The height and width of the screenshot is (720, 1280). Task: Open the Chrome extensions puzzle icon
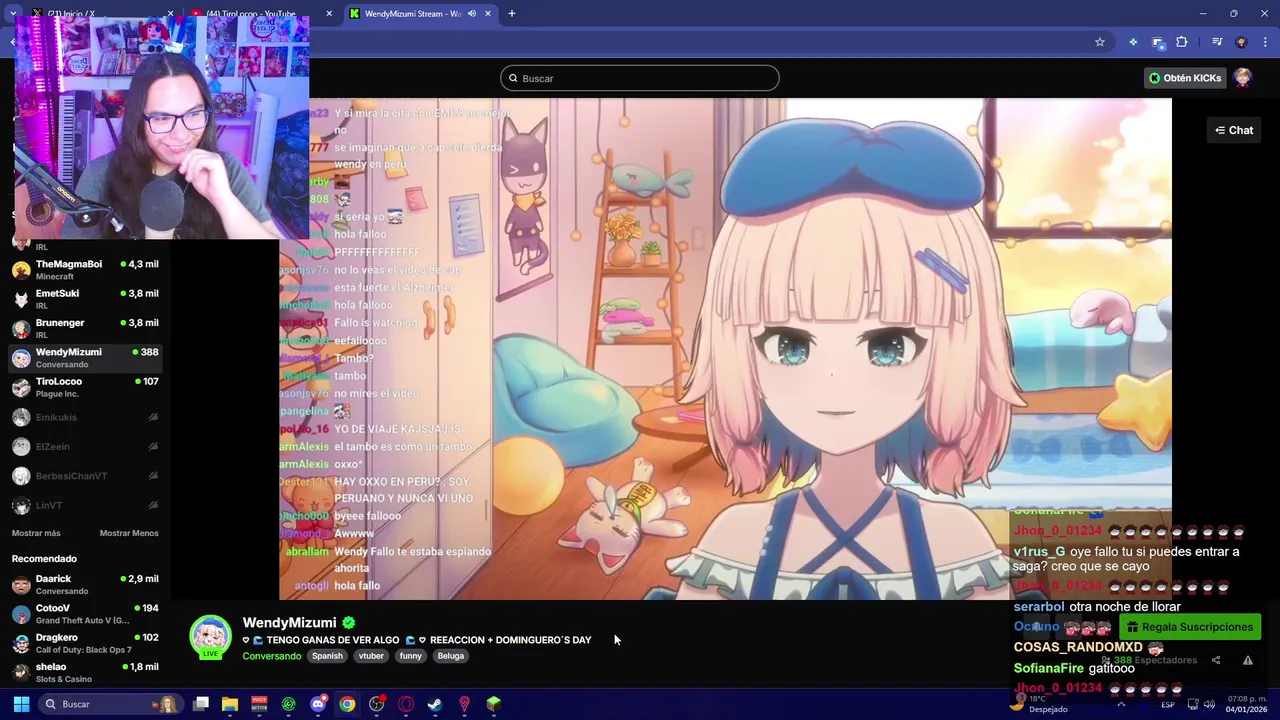(x=1182, y=42)
